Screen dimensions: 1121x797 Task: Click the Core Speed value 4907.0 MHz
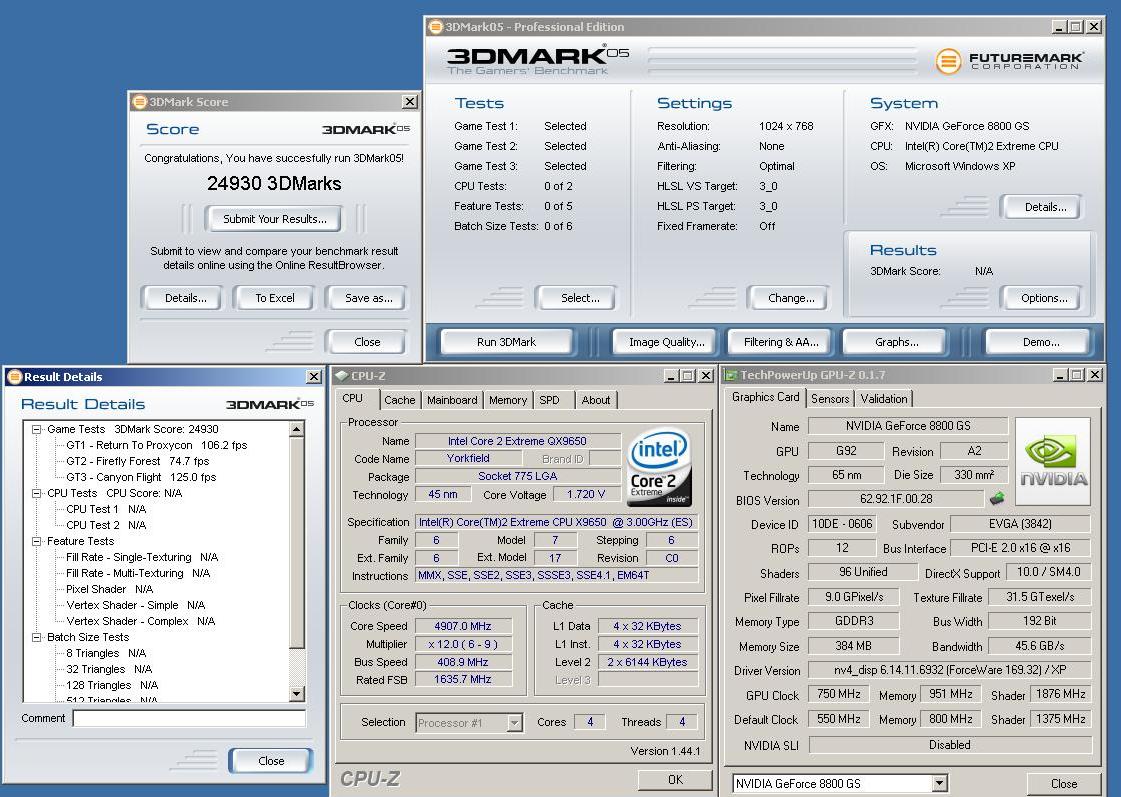point(463,626)
